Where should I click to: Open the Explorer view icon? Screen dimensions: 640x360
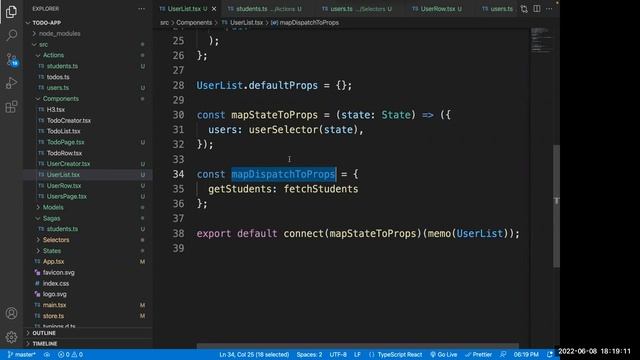(11, 11)
